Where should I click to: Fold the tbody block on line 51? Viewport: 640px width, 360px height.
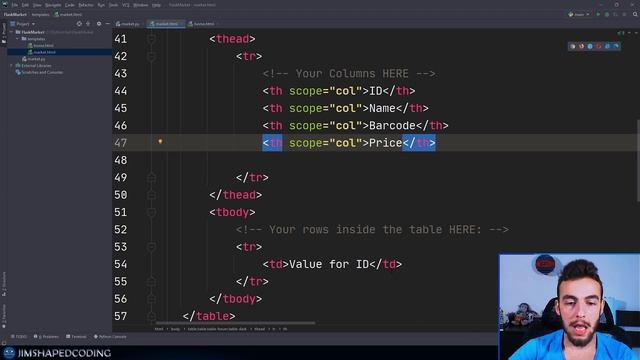[x=151, y=212]
